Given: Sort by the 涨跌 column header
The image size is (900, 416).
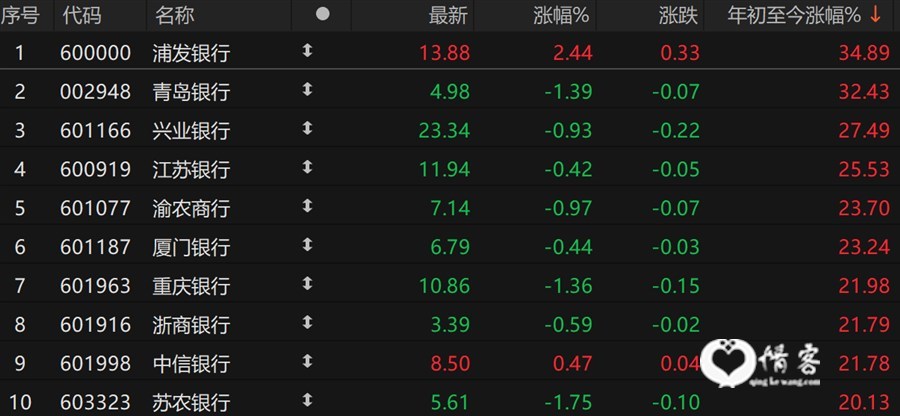Looking at the screenshot, I should 678,15.
